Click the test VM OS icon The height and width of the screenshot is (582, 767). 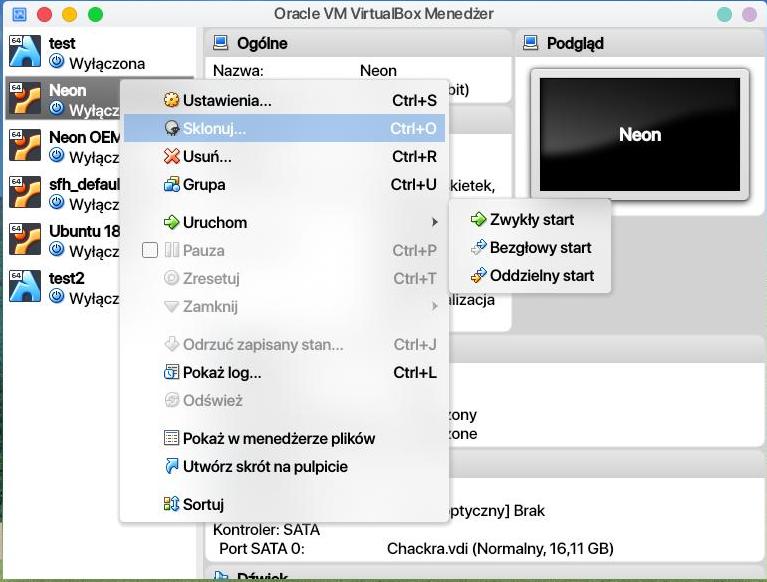25,51
